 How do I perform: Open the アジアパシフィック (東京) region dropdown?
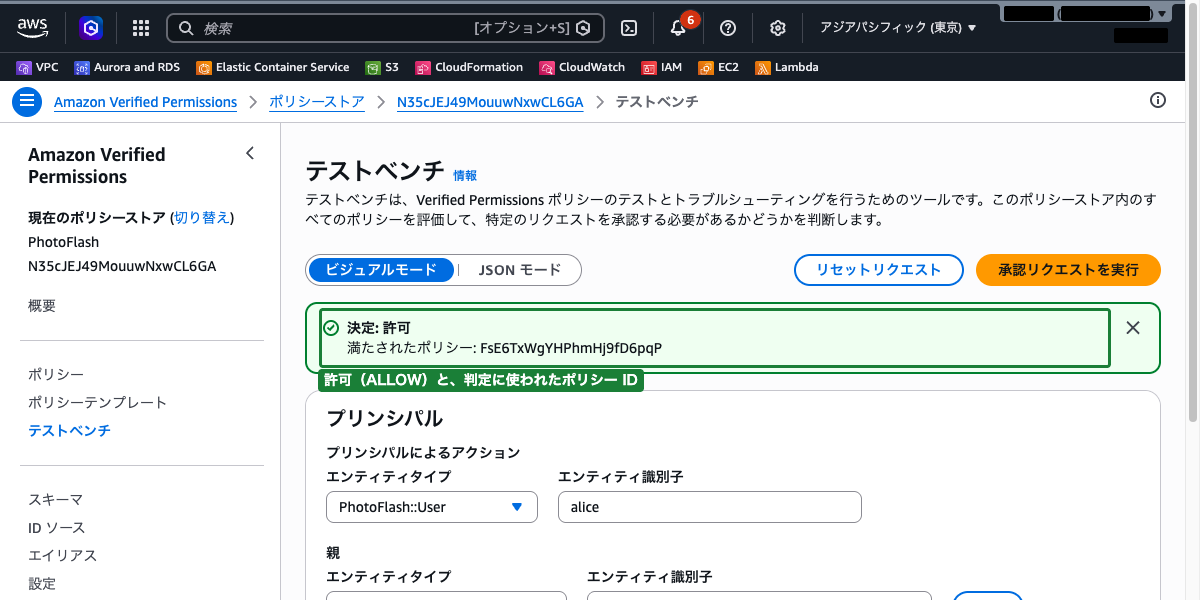pyautogui.click(x=897, y=28)
